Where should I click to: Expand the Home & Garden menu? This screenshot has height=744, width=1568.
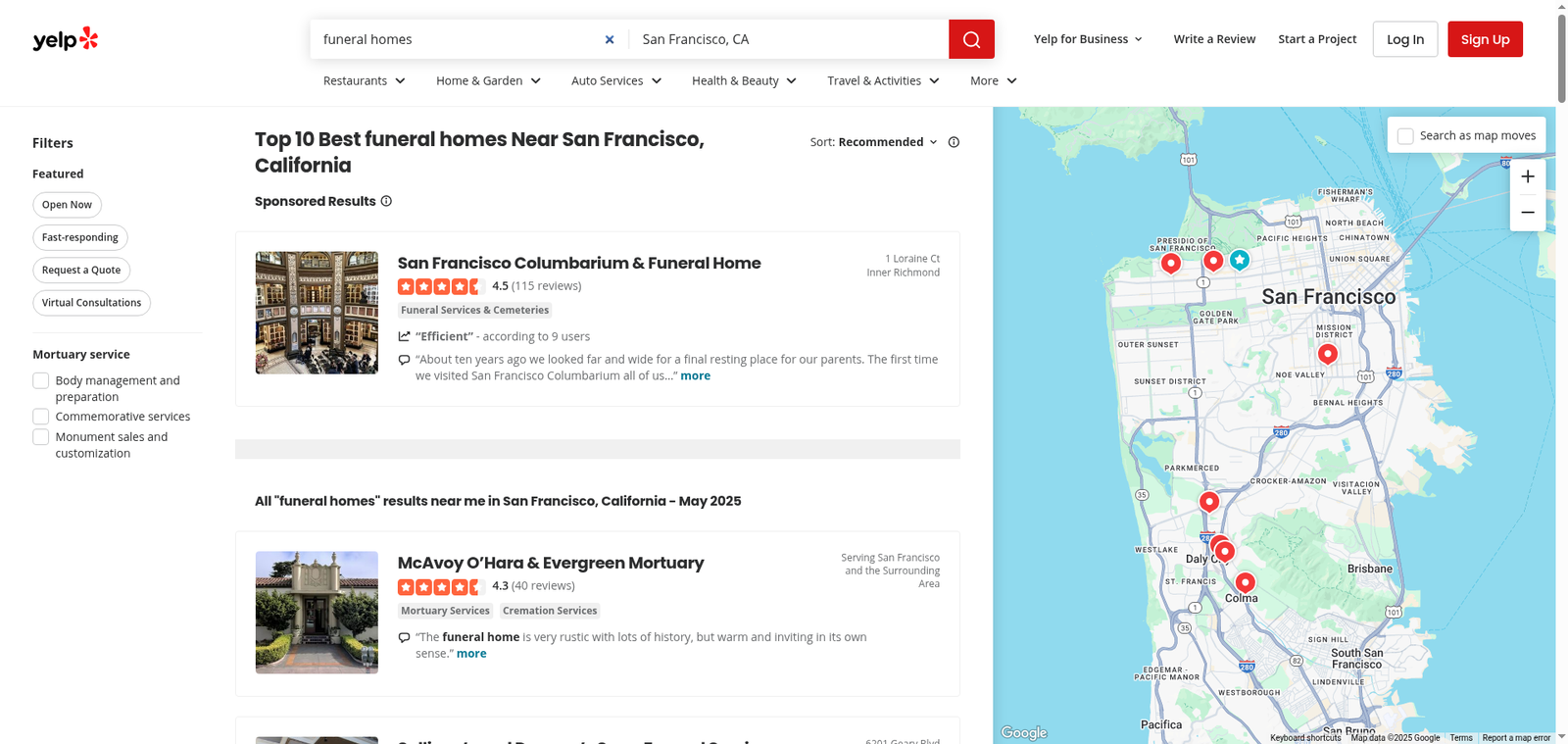click(x=489, y=80)
